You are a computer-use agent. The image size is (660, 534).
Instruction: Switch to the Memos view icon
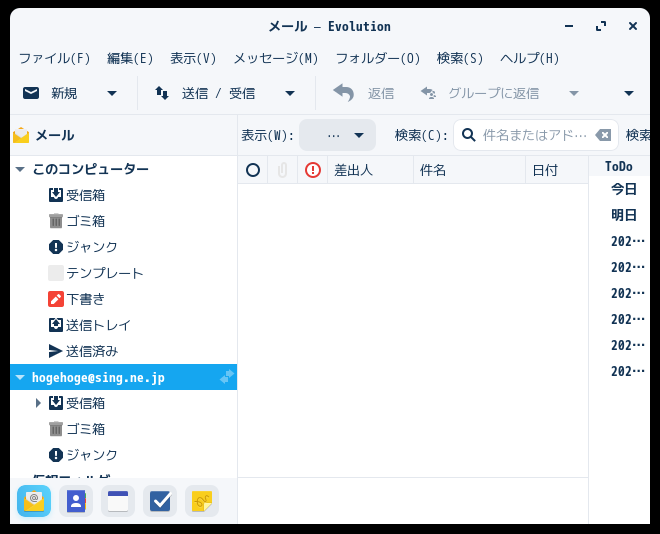(x=202, y=501)
